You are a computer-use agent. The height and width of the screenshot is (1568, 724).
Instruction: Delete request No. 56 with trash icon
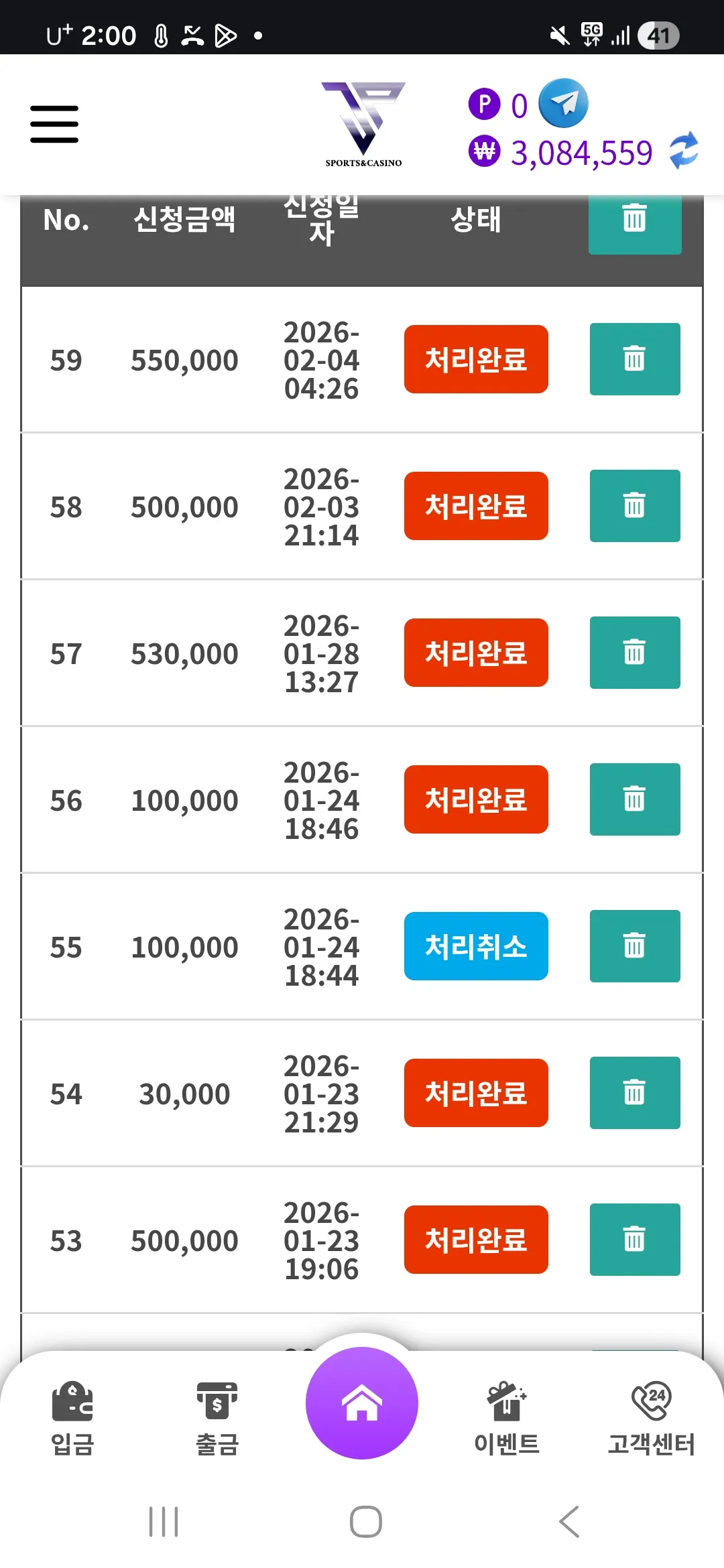tap(634, 799)
